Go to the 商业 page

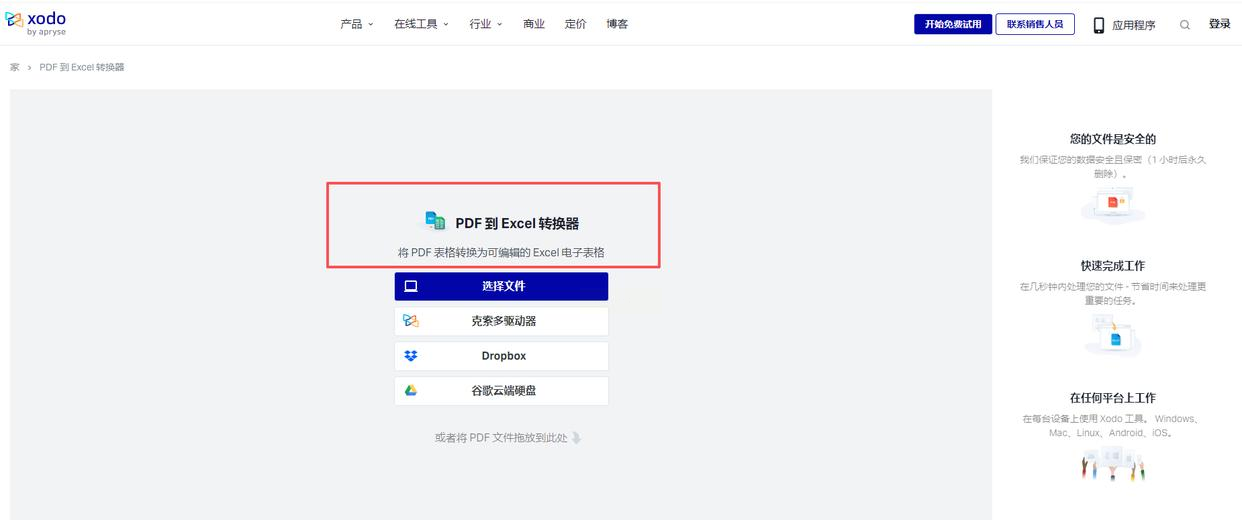tap(534, 24)
